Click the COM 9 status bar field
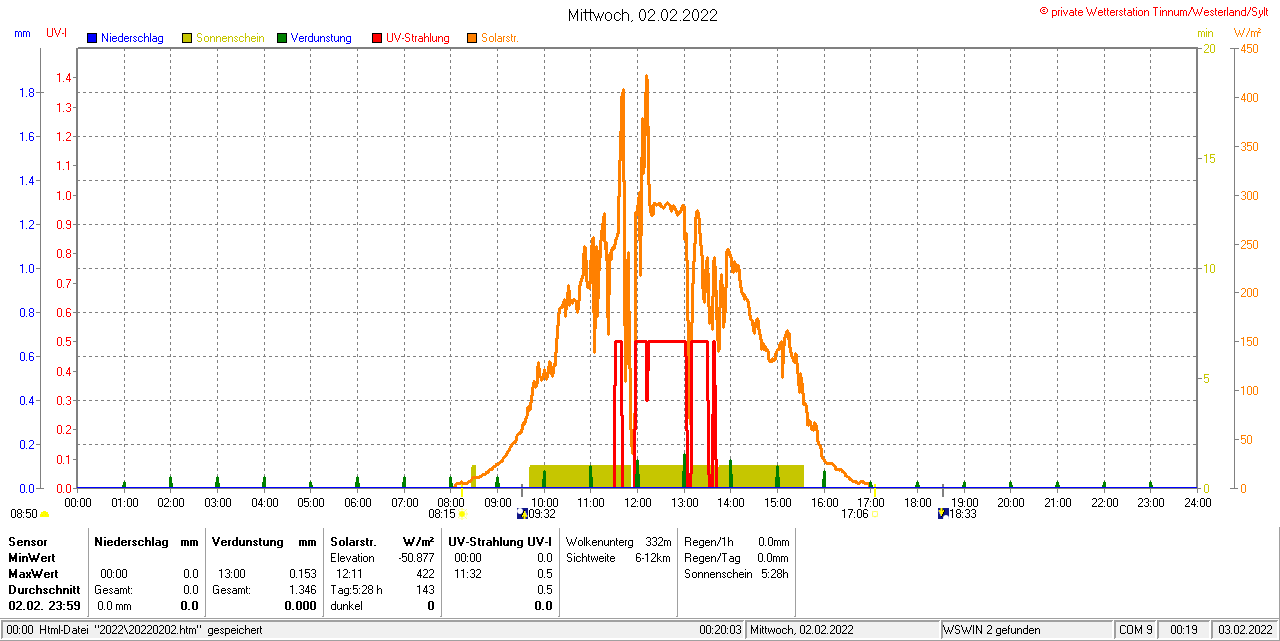Image resolution: width=1280 pixels, height=641 pixels. coord(1136,630)
